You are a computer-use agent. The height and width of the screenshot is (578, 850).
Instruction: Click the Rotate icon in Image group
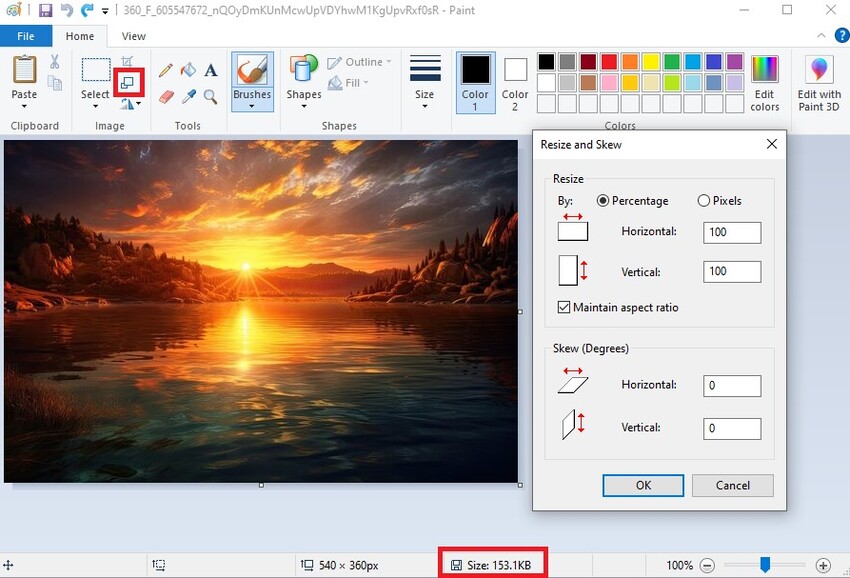coord(127,104)
